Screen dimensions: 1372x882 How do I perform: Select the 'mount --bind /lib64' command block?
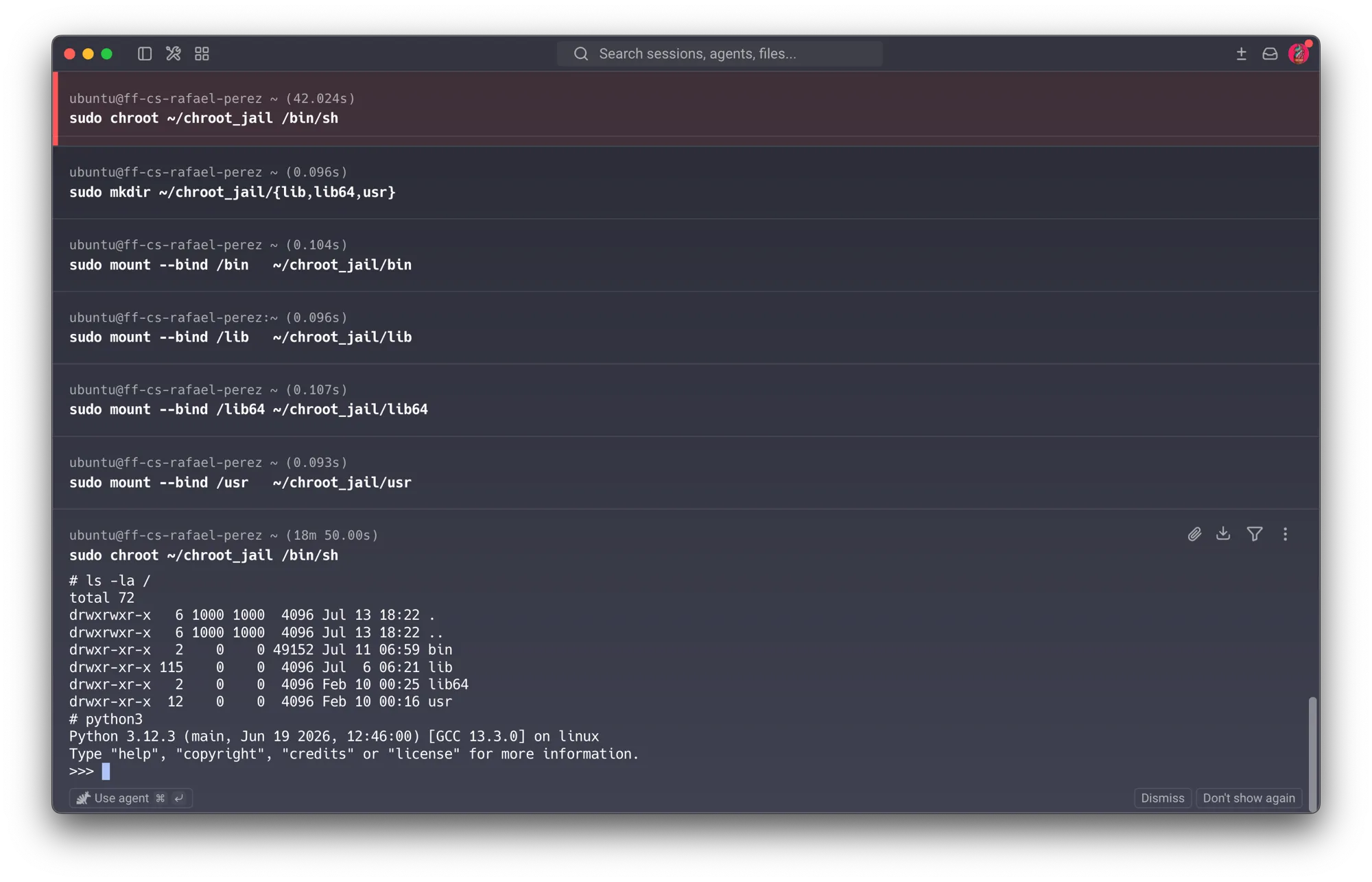point(686,400)
